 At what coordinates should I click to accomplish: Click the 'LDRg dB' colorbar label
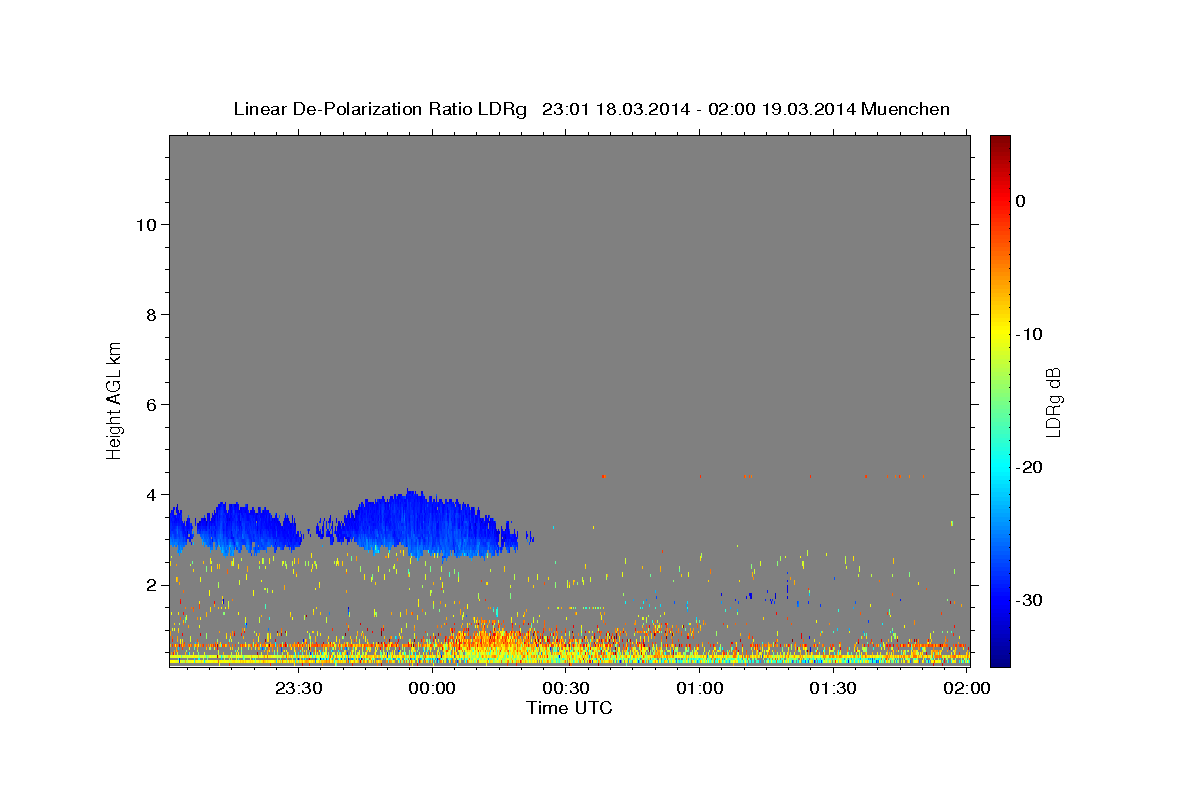coord(1053,401)
